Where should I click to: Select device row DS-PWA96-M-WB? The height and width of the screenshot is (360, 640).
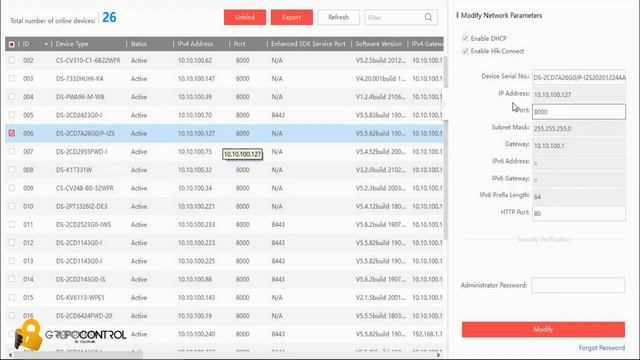click(224, 97)
